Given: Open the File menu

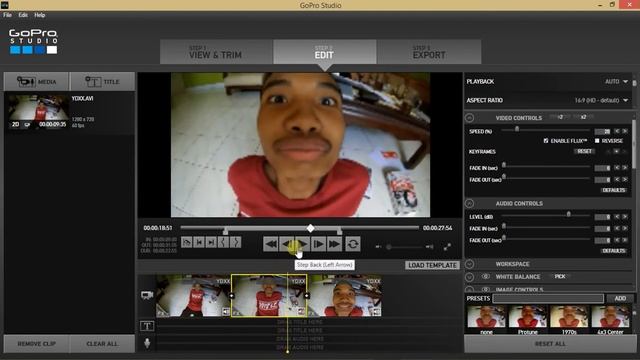Looking at the screenshot, I should 7,15.
